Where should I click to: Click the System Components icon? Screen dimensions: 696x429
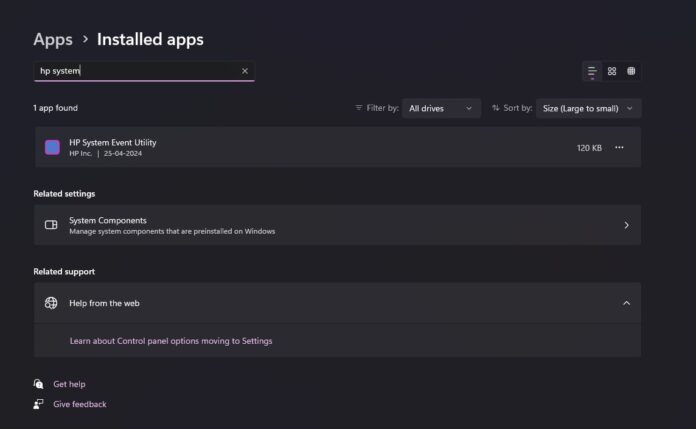coord(51,225)
